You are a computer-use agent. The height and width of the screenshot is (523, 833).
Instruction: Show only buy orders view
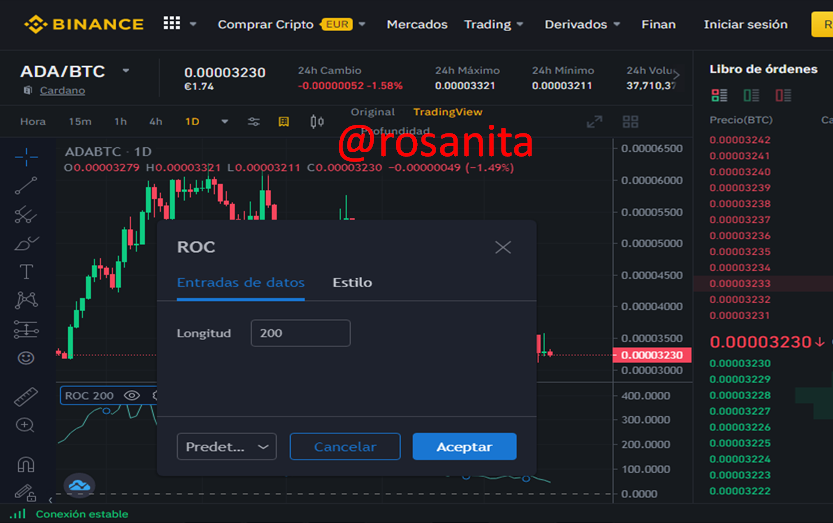tap(751, 95)
